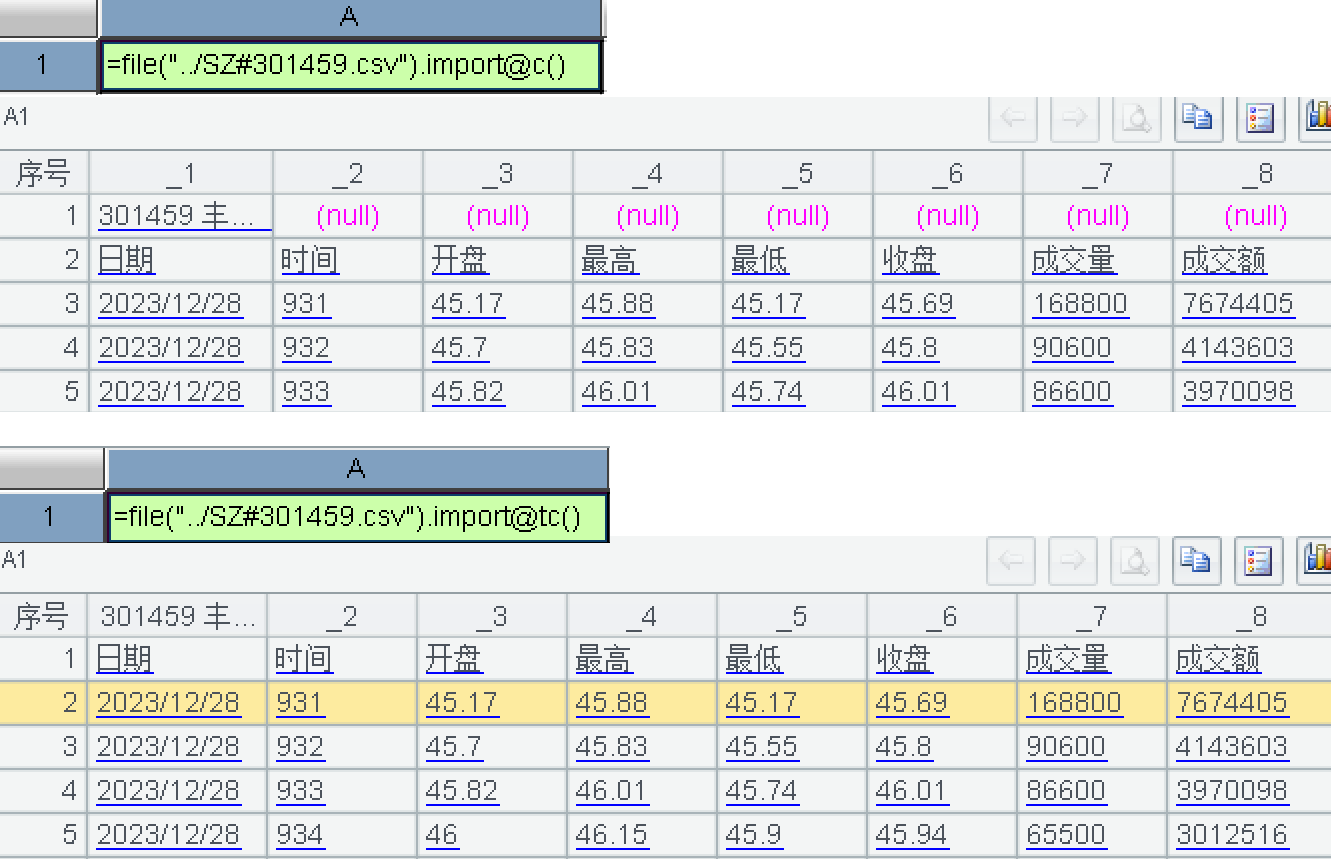This screenshot has width=1331, height=859.
Task: Click 45.74 in the upper table
Action: 768,392
